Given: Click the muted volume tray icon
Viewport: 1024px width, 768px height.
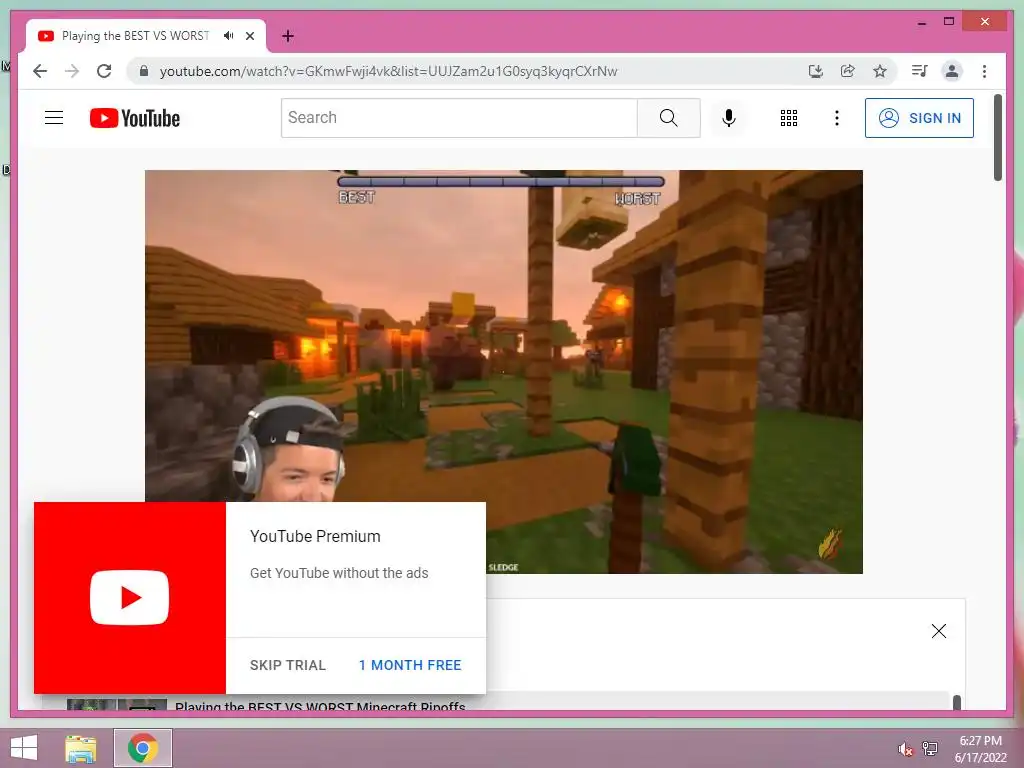Looking at the screenshot, I should [x=905, y=749].
